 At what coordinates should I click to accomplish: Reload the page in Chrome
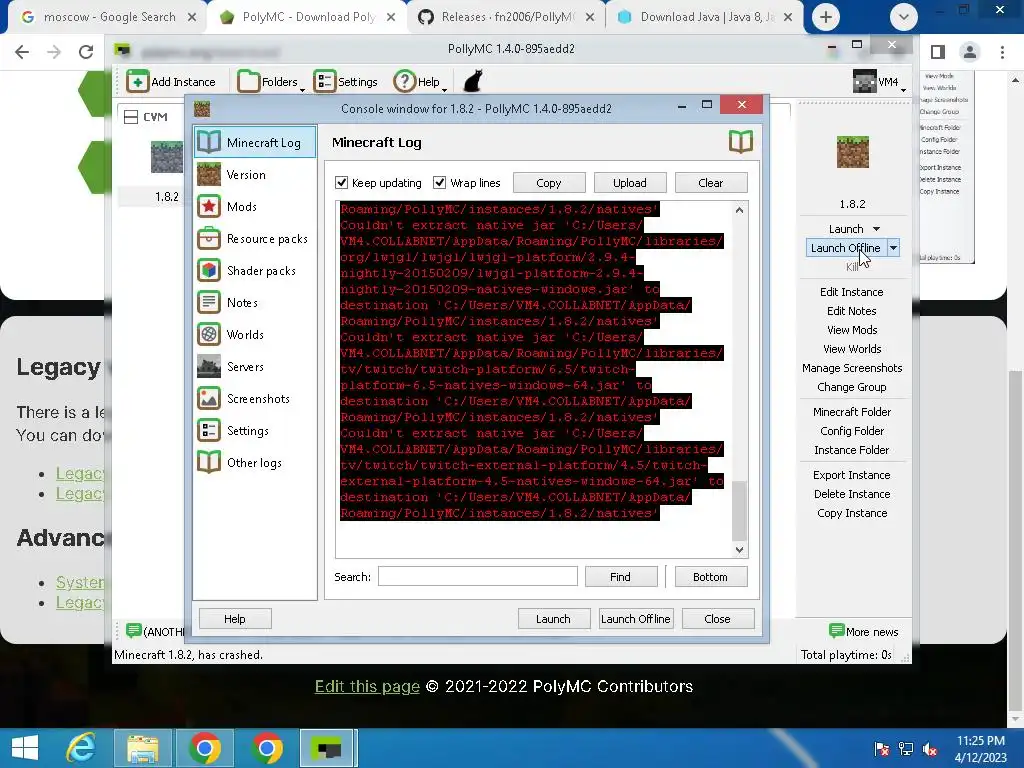click(86, 52)
